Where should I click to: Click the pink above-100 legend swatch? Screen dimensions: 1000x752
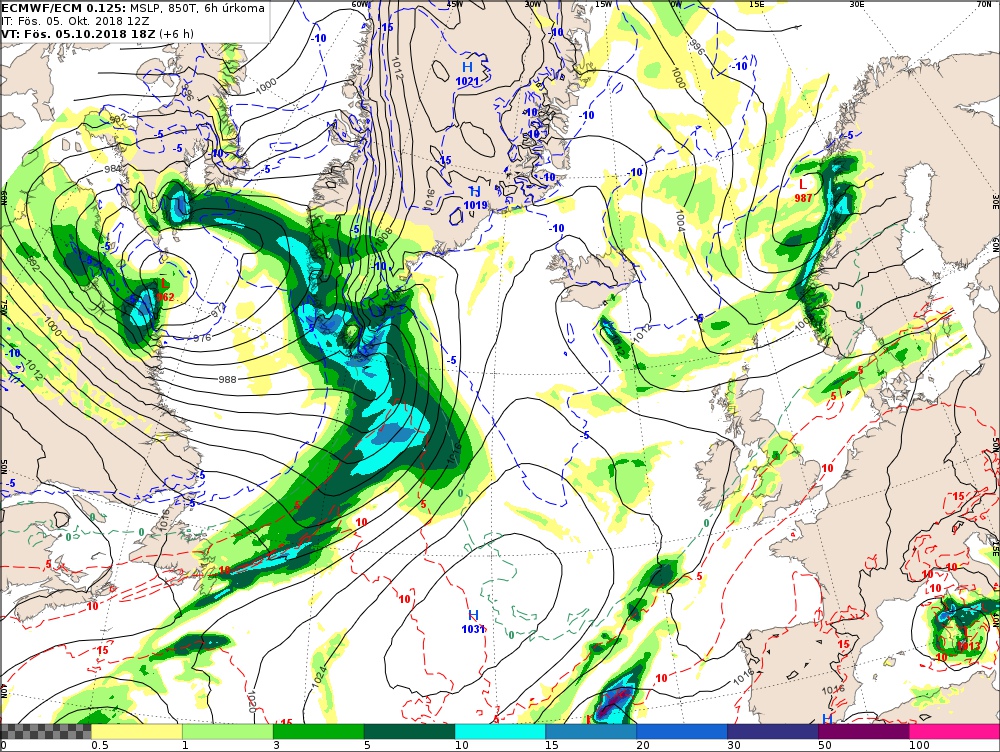tap(955, 731)
